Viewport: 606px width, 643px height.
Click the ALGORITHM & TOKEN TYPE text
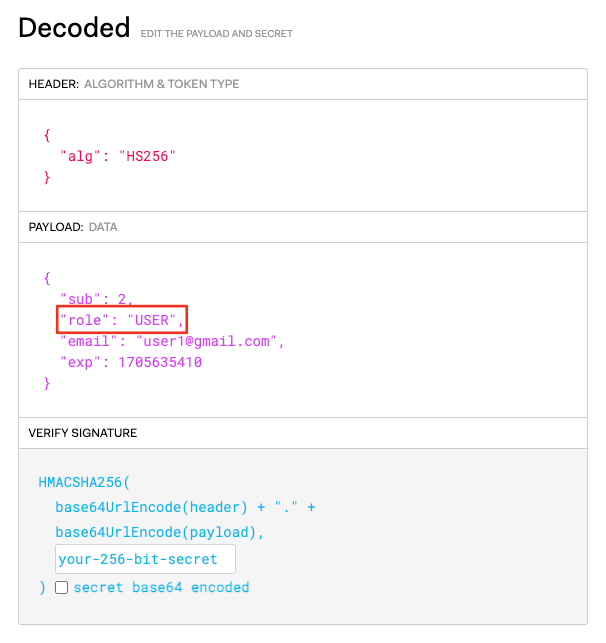[162, 84]
